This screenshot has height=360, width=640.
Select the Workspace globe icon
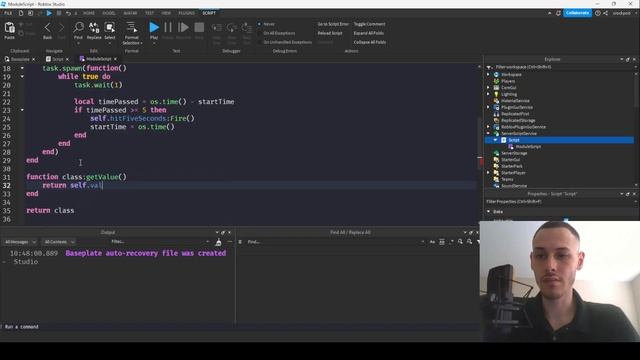[496, 75]
